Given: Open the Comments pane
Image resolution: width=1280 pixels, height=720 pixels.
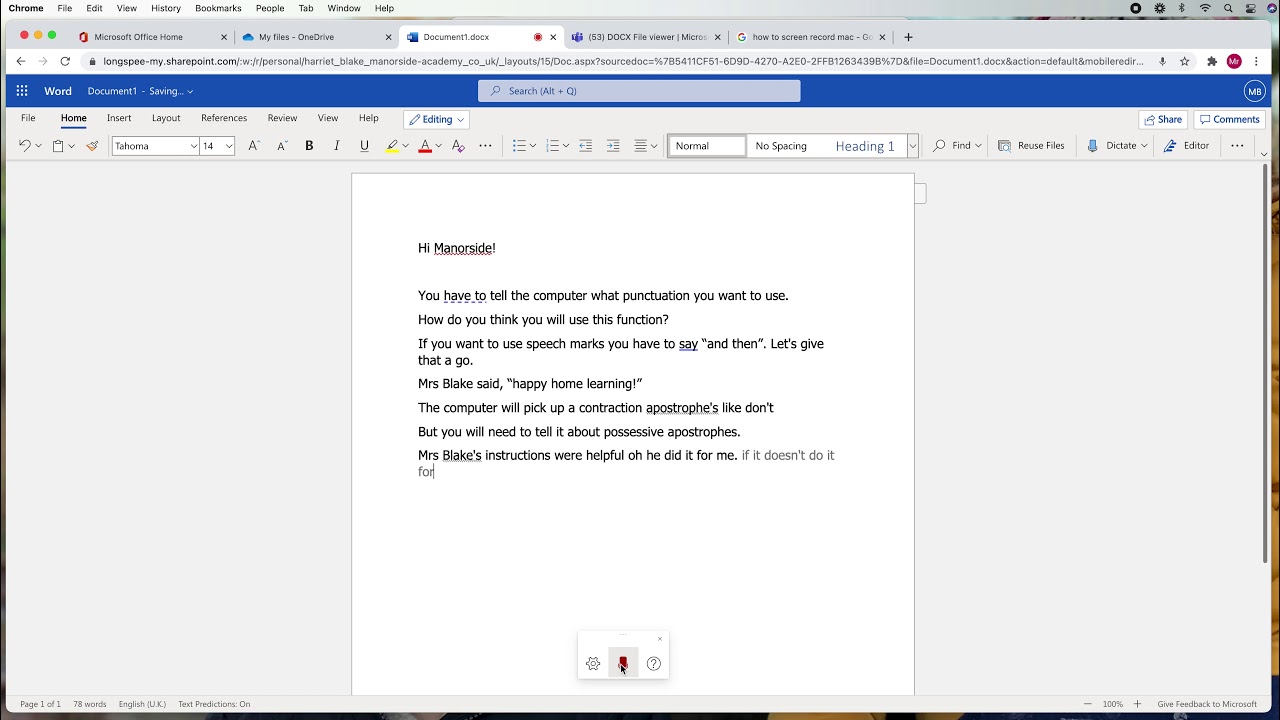Looking at the screenshot, I should (x=1230, y=119).
